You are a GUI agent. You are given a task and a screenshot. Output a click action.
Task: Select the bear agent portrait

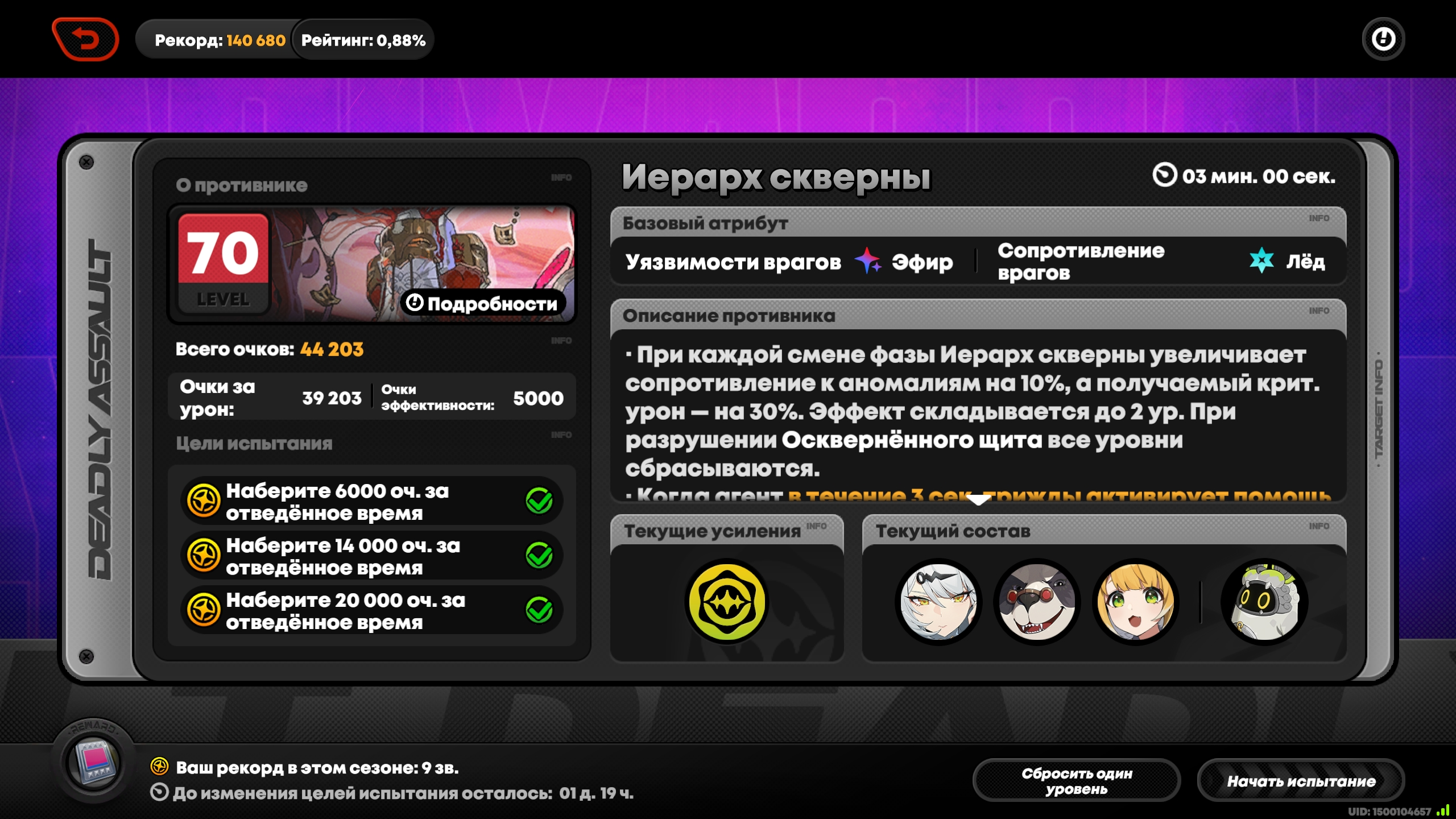[1036, 602]
